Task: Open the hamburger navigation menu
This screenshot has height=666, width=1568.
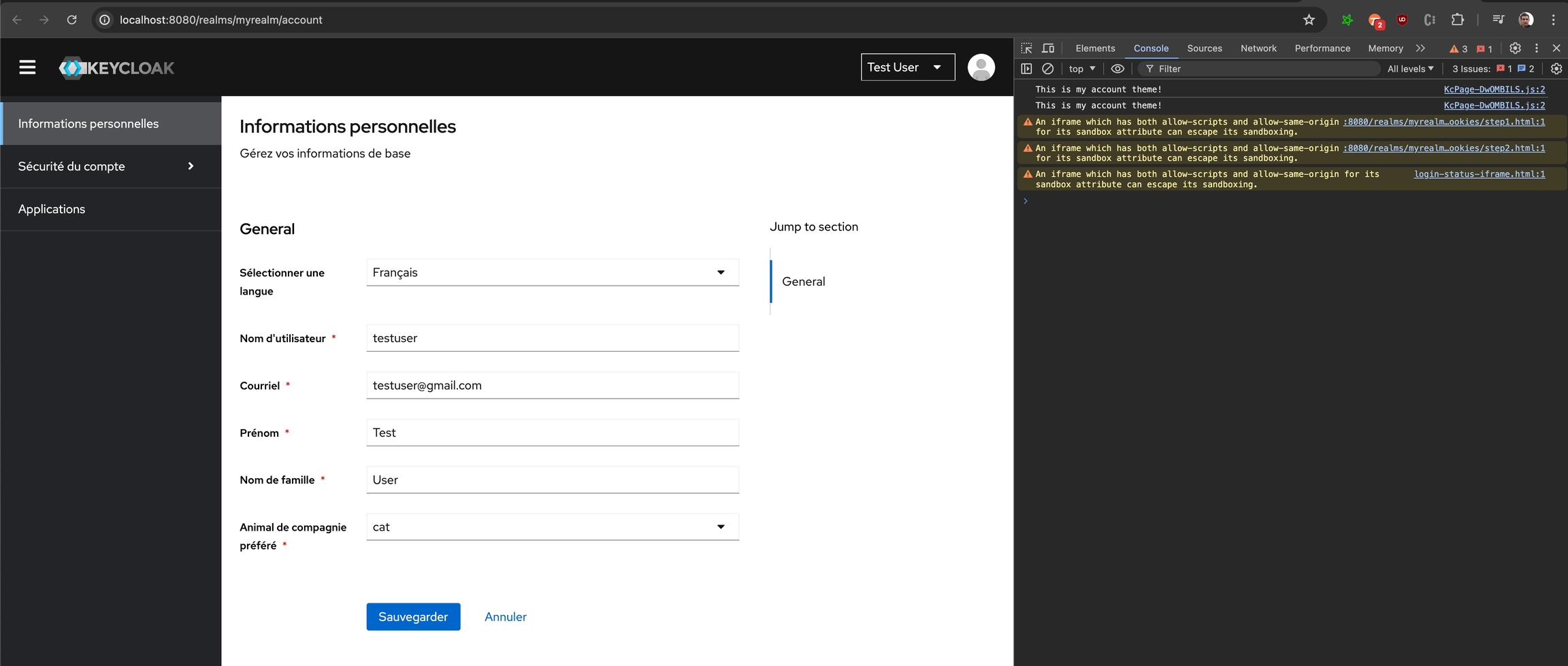Action: [x=27, y=67]
